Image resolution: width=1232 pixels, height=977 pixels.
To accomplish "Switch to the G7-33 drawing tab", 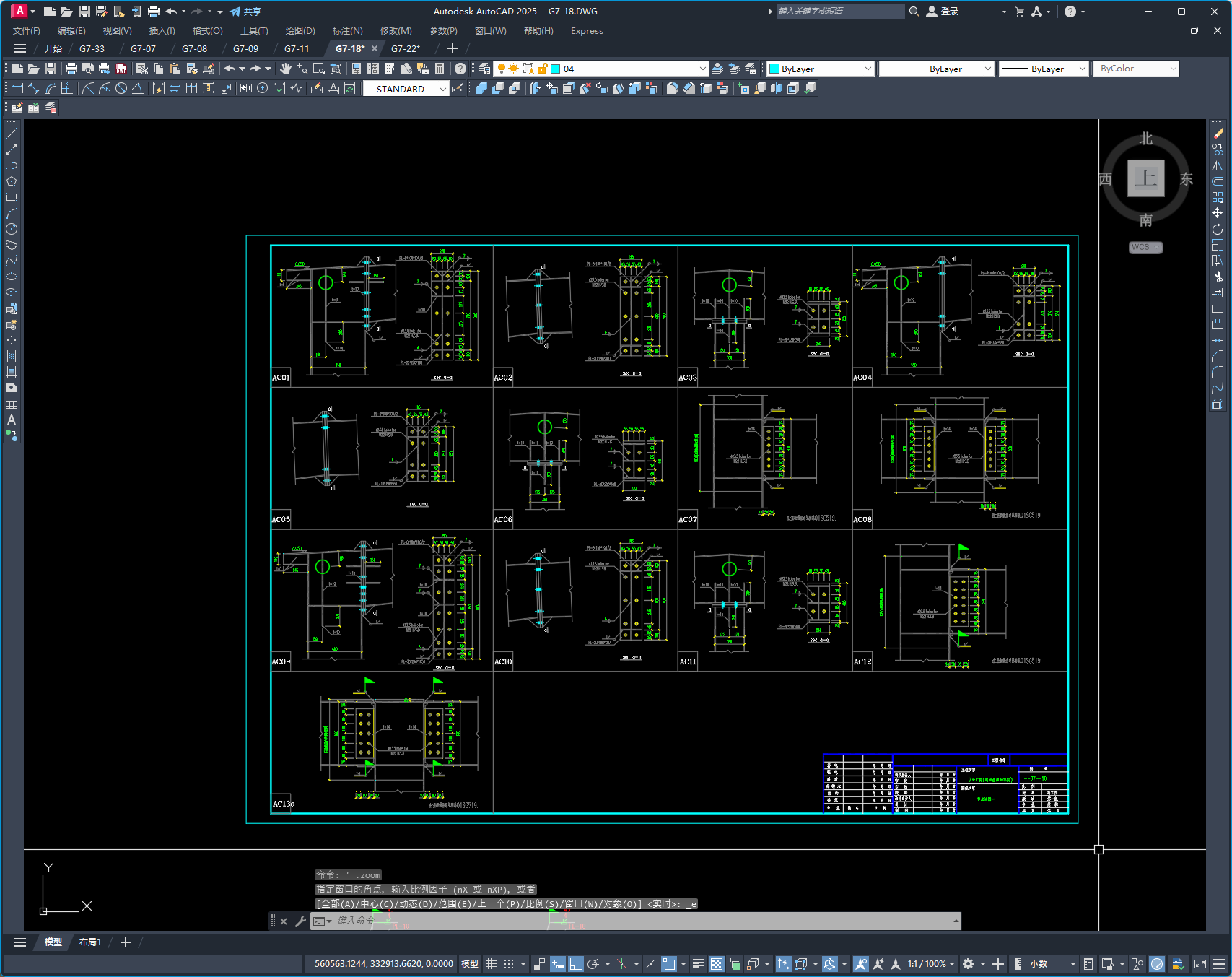I will 92,48.
